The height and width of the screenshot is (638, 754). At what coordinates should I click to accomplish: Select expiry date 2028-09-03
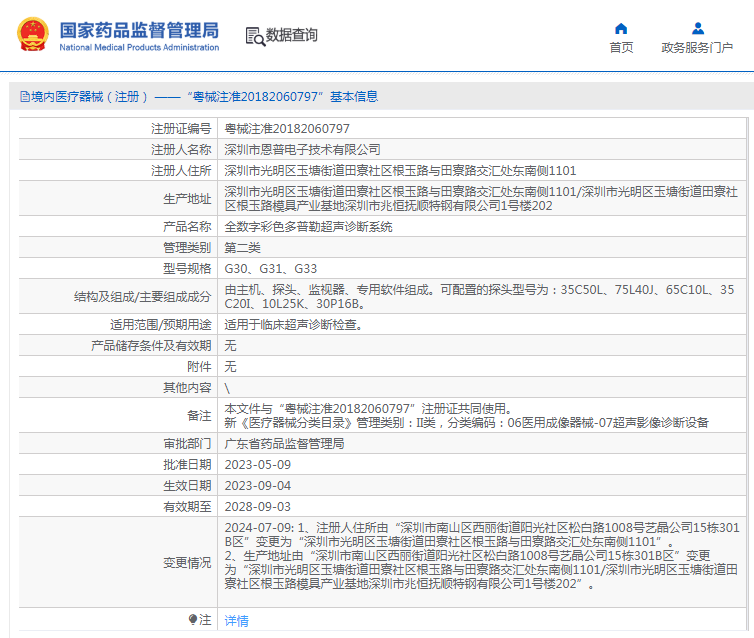coord(258,507)
